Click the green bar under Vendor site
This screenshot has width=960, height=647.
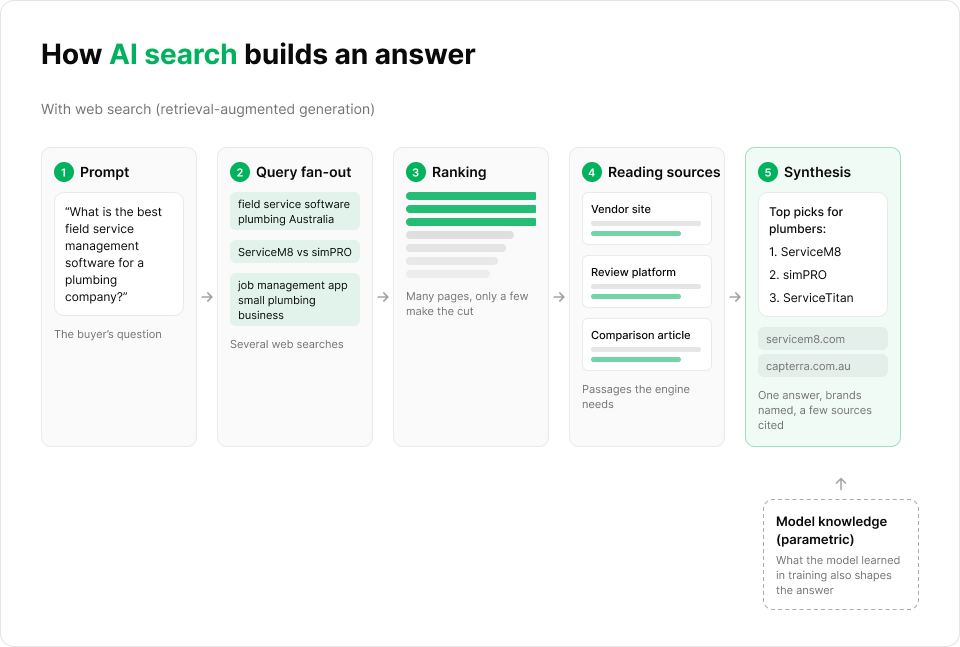tap(636, 233)
